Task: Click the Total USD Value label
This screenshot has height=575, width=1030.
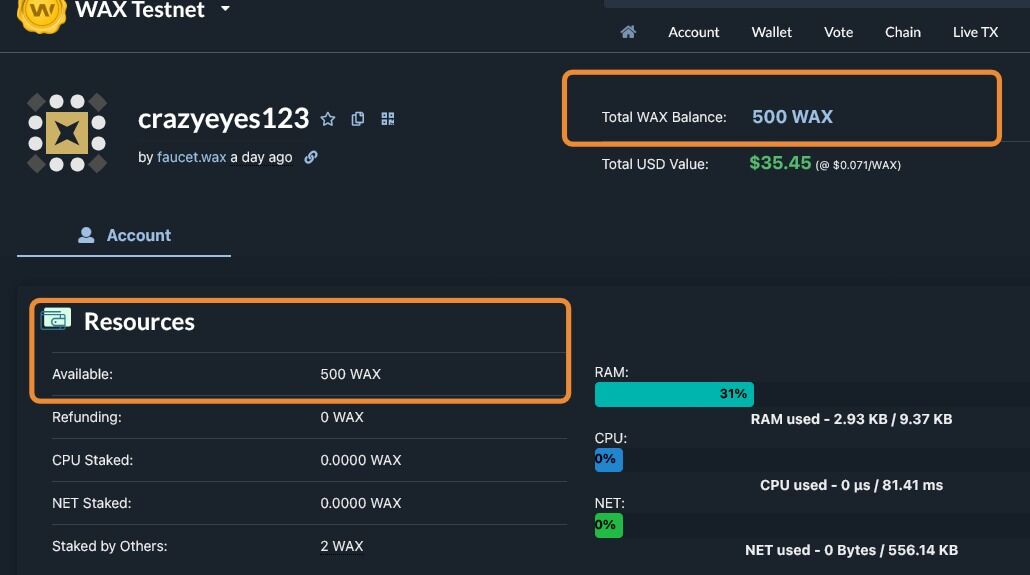Action: point(655,164)
